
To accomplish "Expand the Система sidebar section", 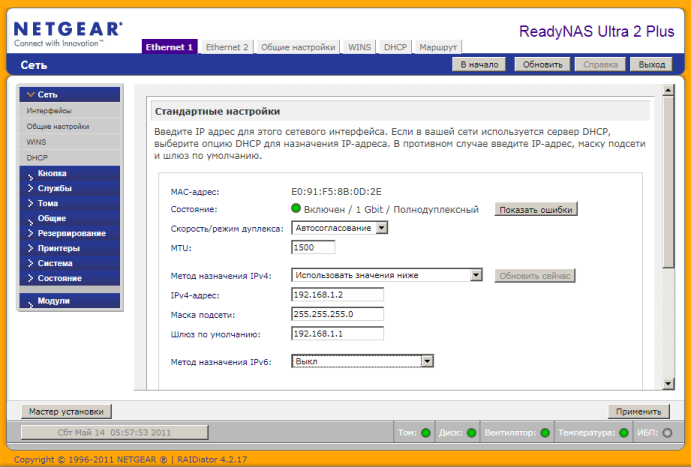I will coord(70,263).
